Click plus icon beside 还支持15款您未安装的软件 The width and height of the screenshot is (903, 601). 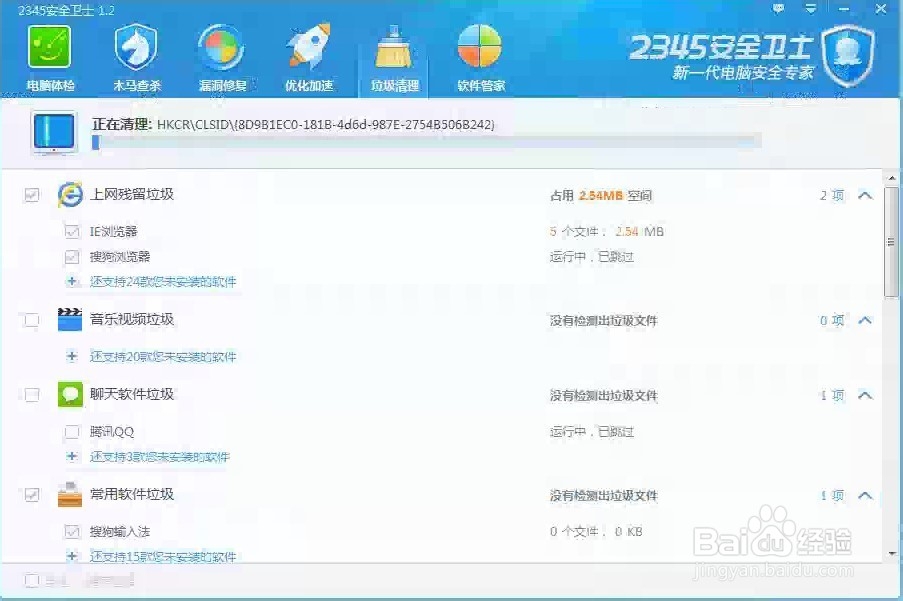[x=72, y=556]
